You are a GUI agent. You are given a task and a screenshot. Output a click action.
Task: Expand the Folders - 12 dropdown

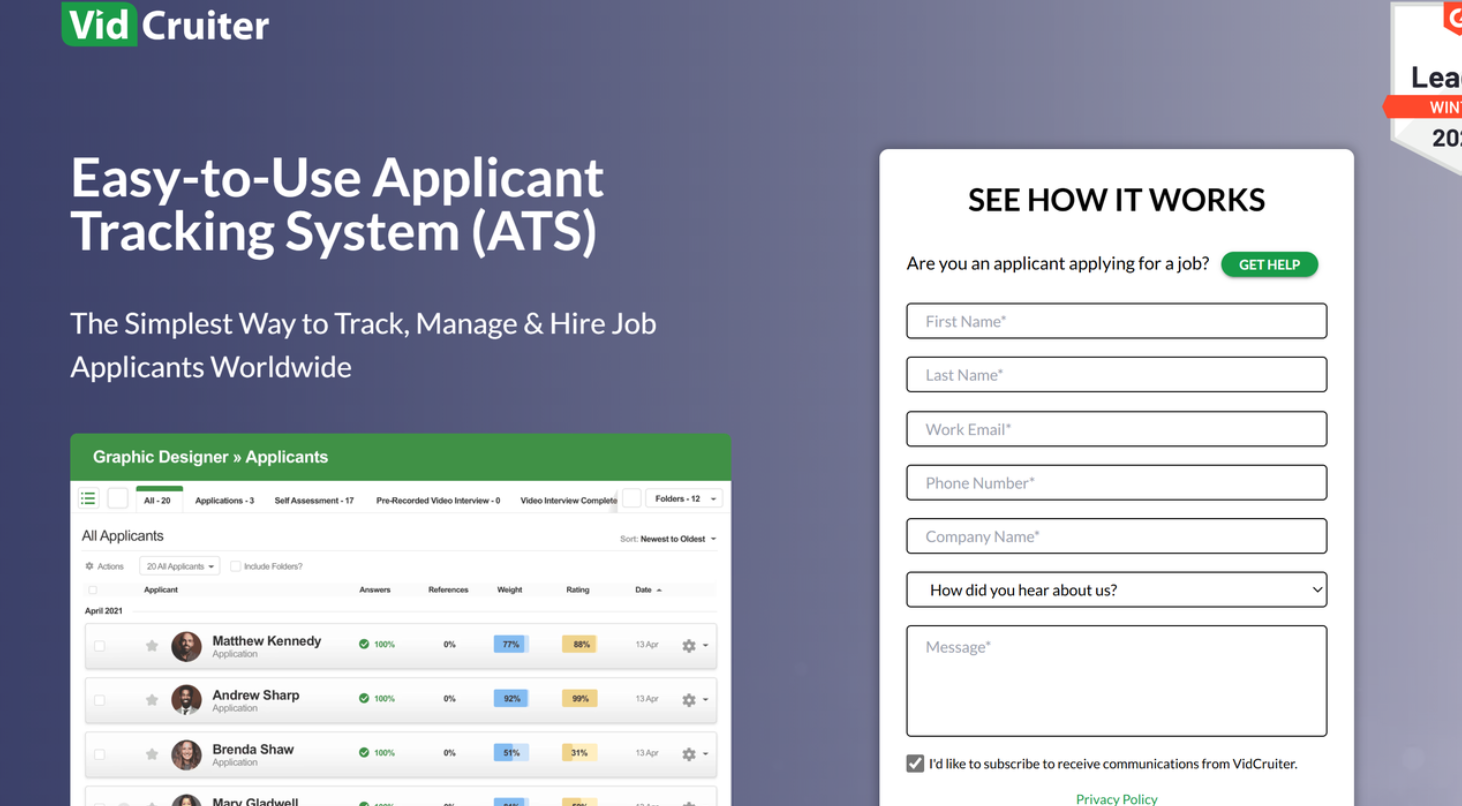(x=685, y=498)
